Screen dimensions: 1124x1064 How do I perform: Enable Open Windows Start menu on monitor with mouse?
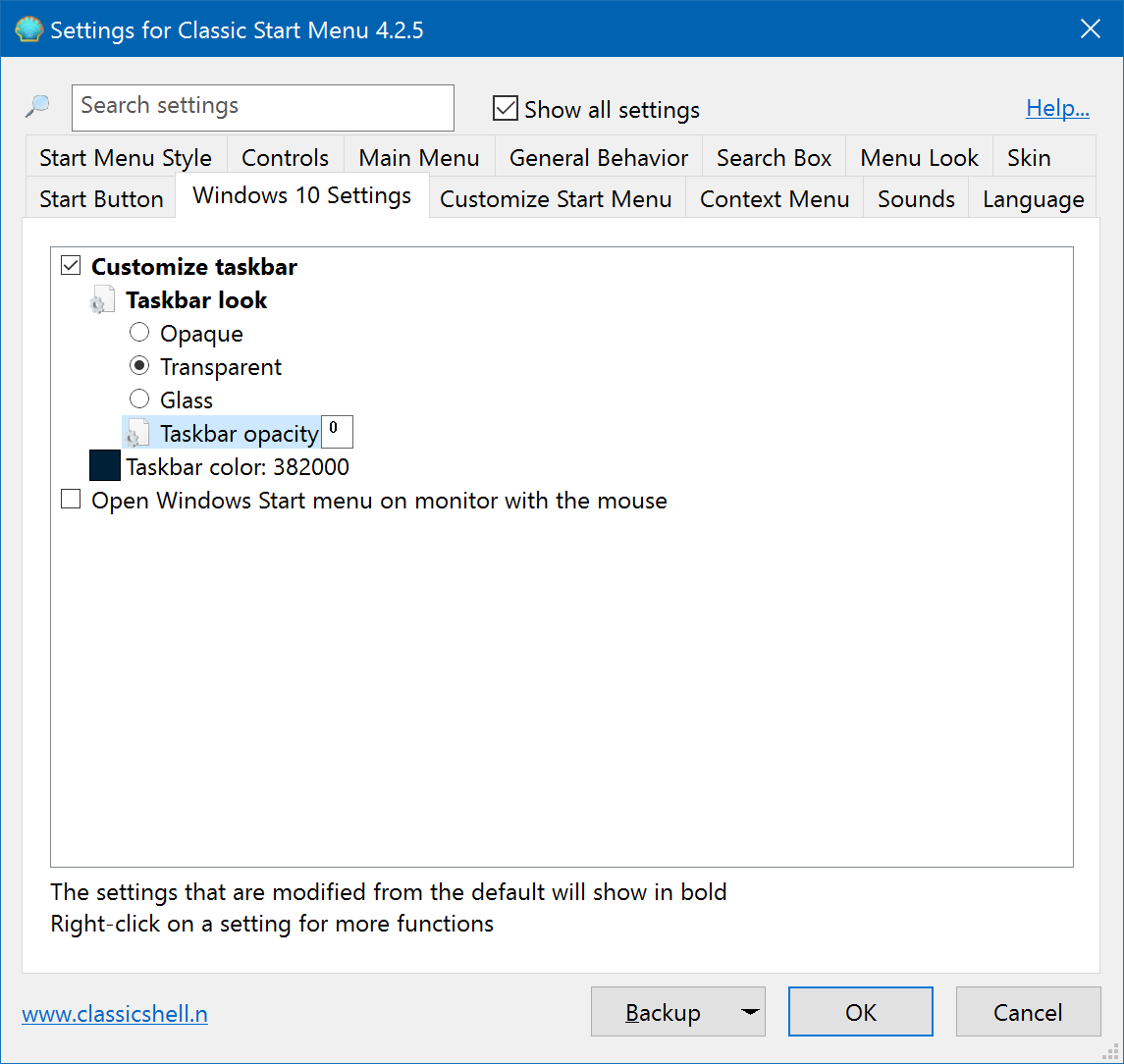pos(71,499)
